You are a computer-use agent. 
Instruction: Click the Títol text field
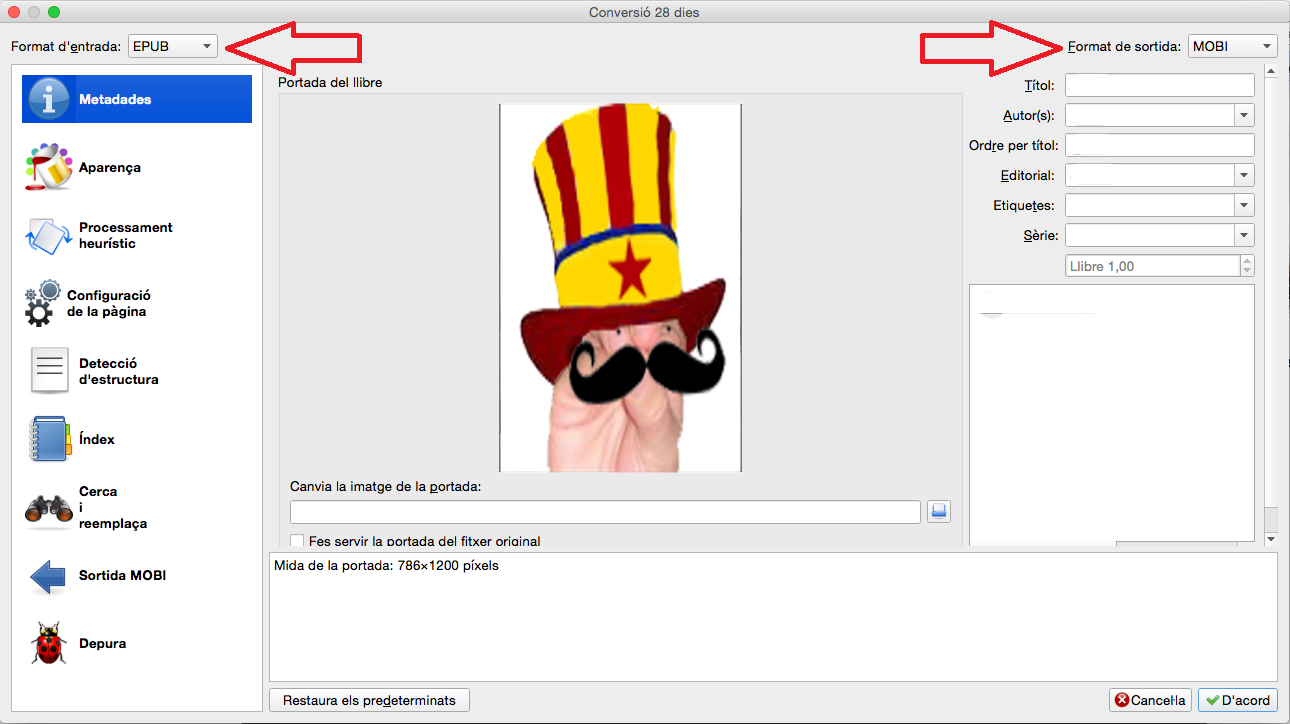1159,85
